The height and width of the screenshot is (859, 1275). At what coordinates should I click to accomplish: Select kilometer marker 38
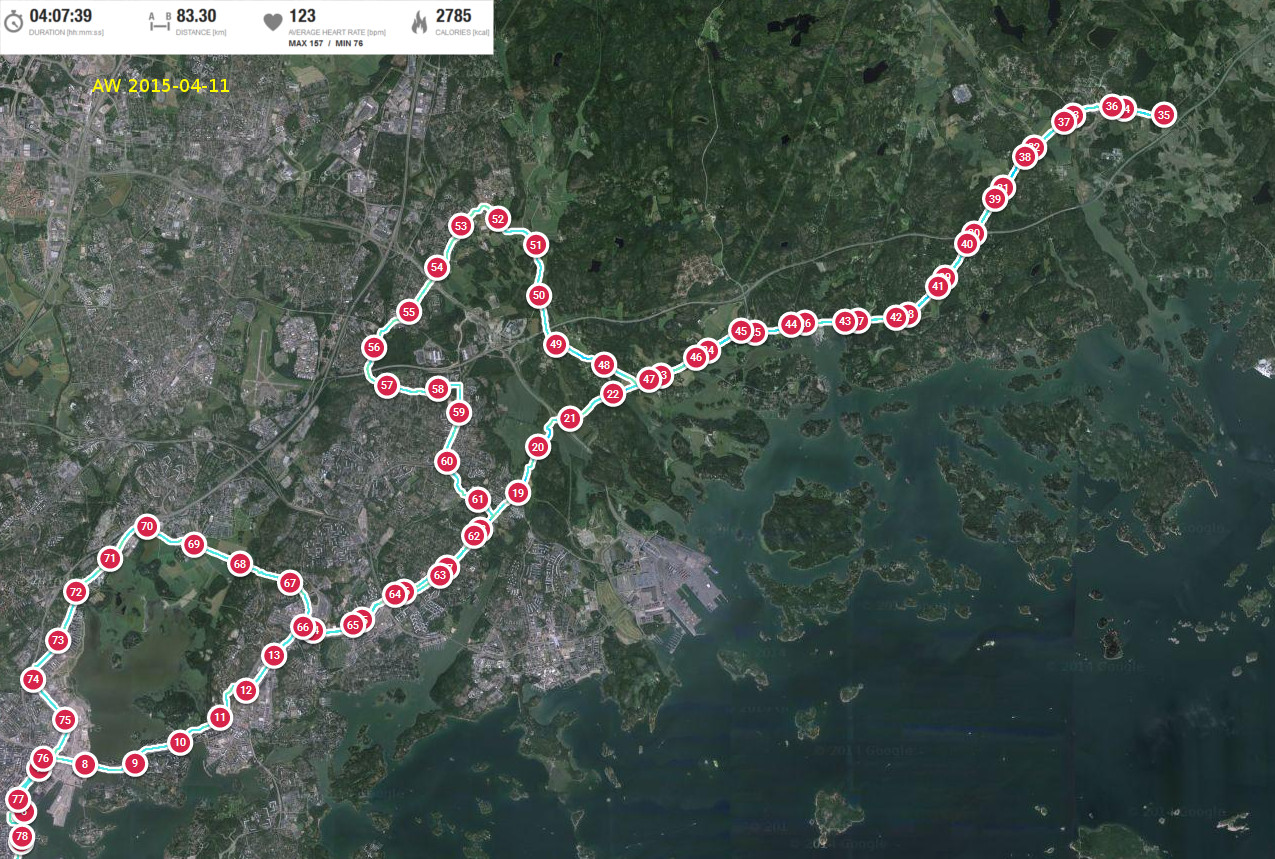pyautogui.click(x=1024, y=157)
